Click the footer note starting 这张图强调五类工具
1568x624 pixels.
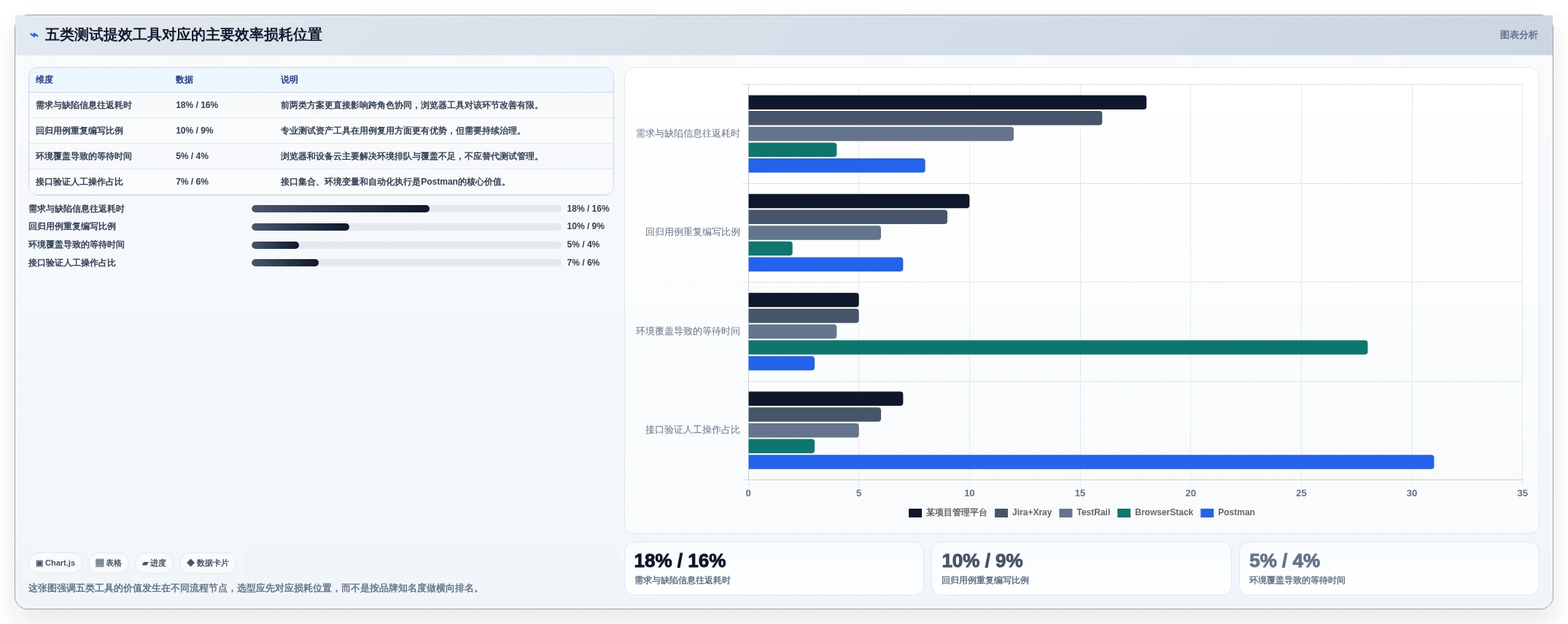click(x=256, y=588)
